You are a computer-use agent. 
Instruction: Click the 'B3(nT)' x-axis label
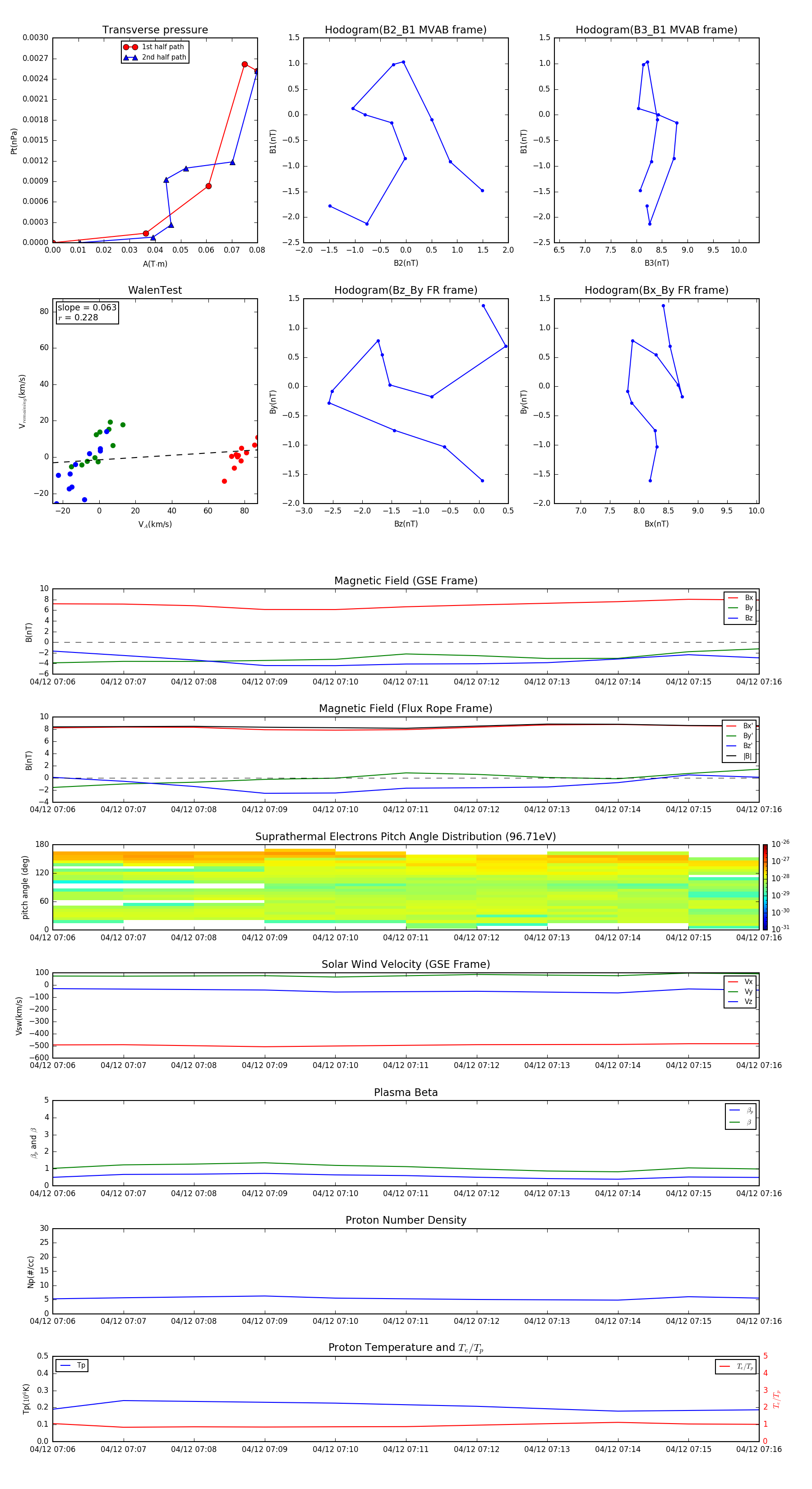pos(656,264)
